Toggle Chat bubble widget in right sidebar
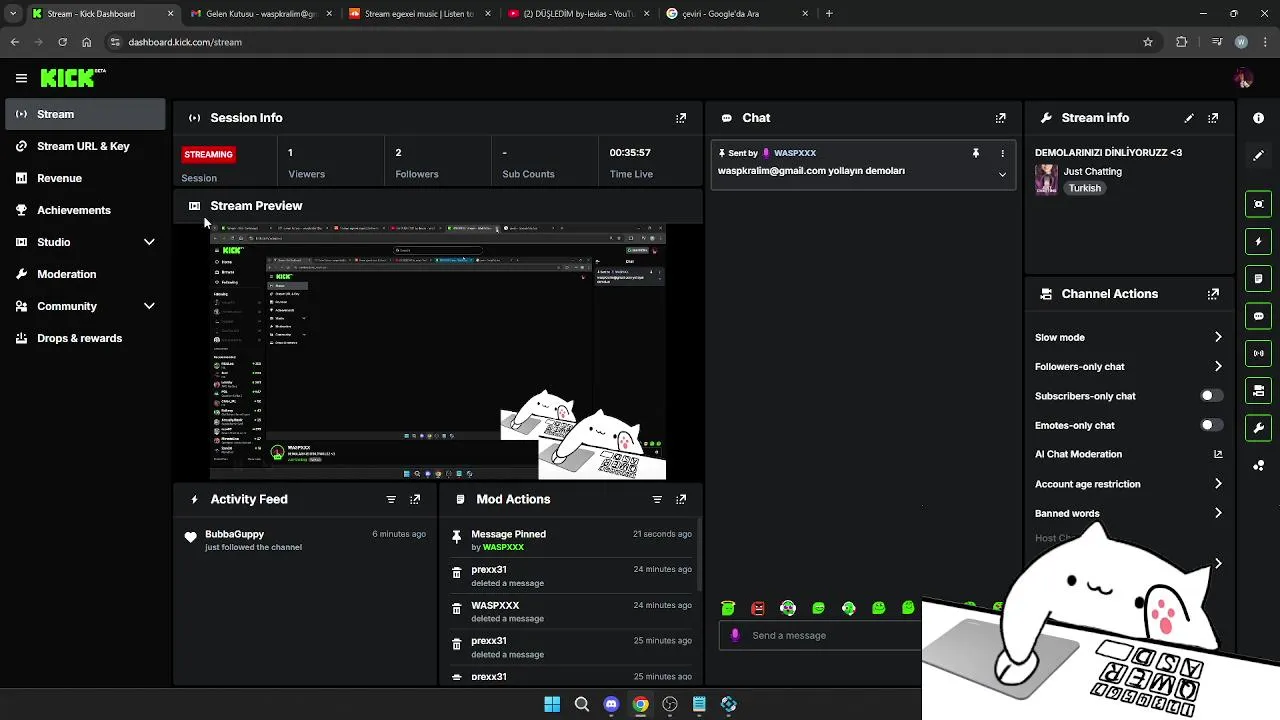Viewport: 1280px width, 720px height. tap(1258, 316)
